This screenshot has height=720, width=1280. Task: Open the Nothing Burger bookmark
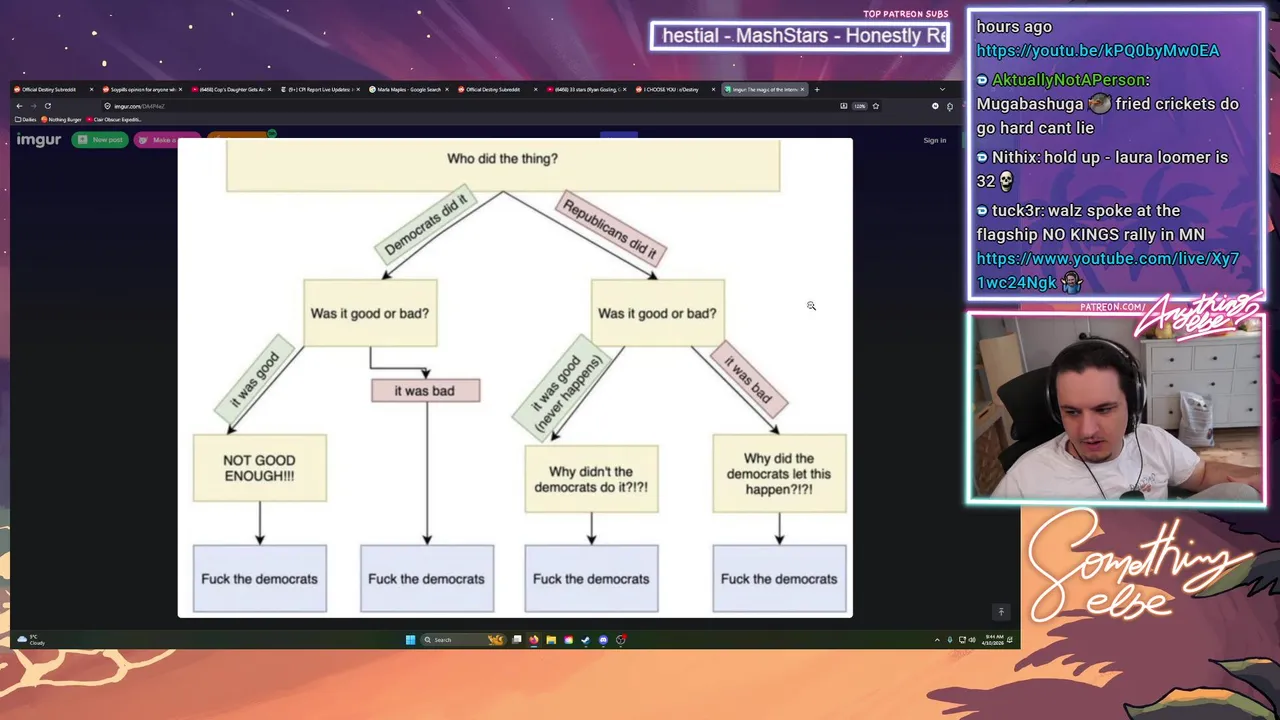coord(61,120)
